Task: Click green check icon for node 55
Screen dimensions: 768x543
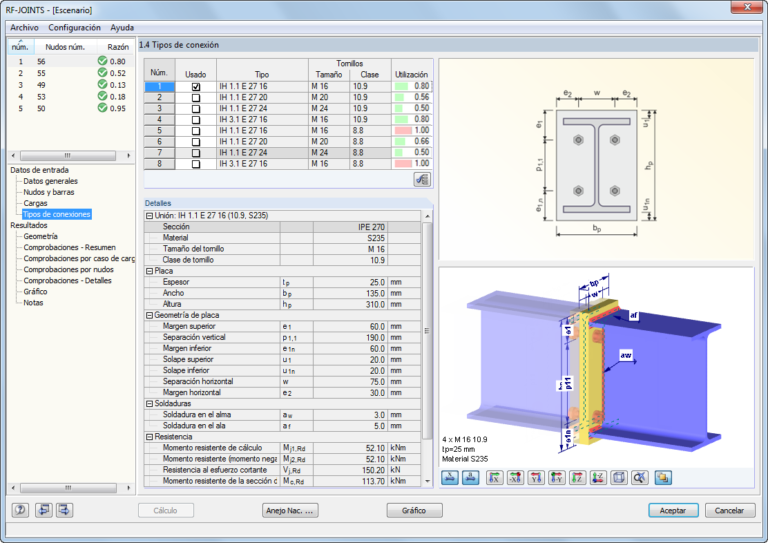Action: point(102,72)
